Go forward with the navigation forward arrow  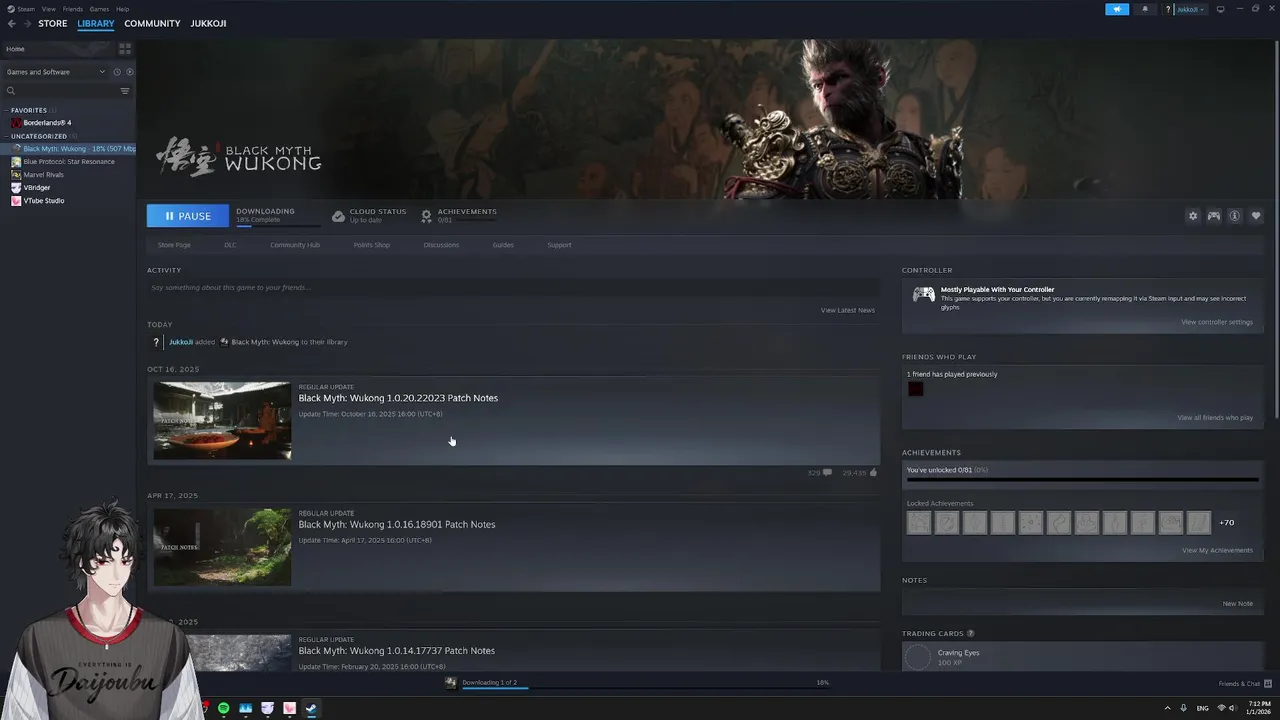[x=26, y=23]
